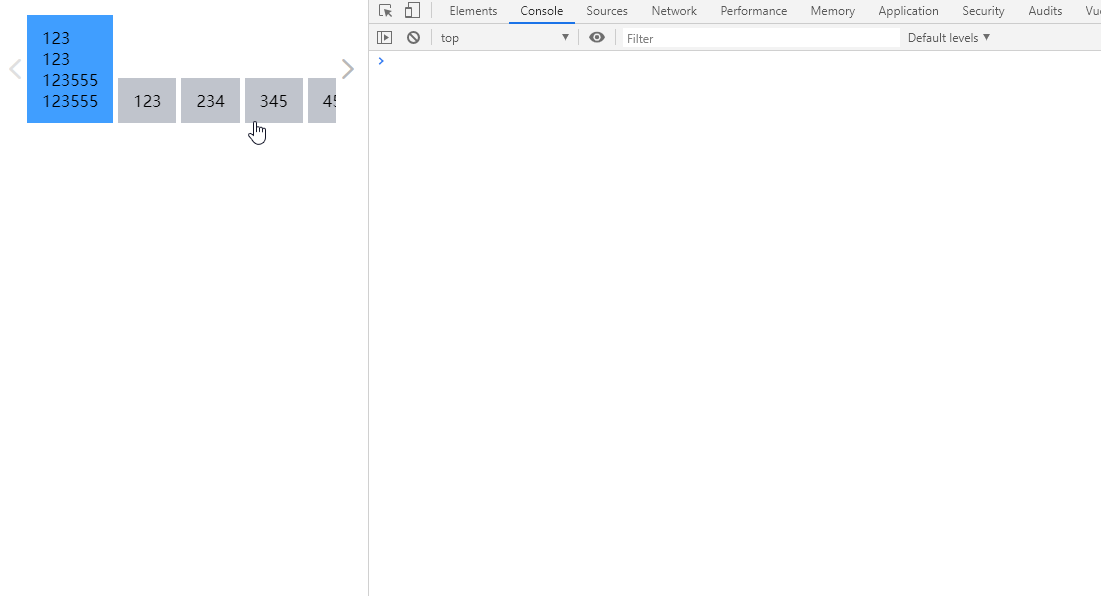Click the carousel next arrow
The width and height of the screenshot is (1101, 596).
(348, 69)
